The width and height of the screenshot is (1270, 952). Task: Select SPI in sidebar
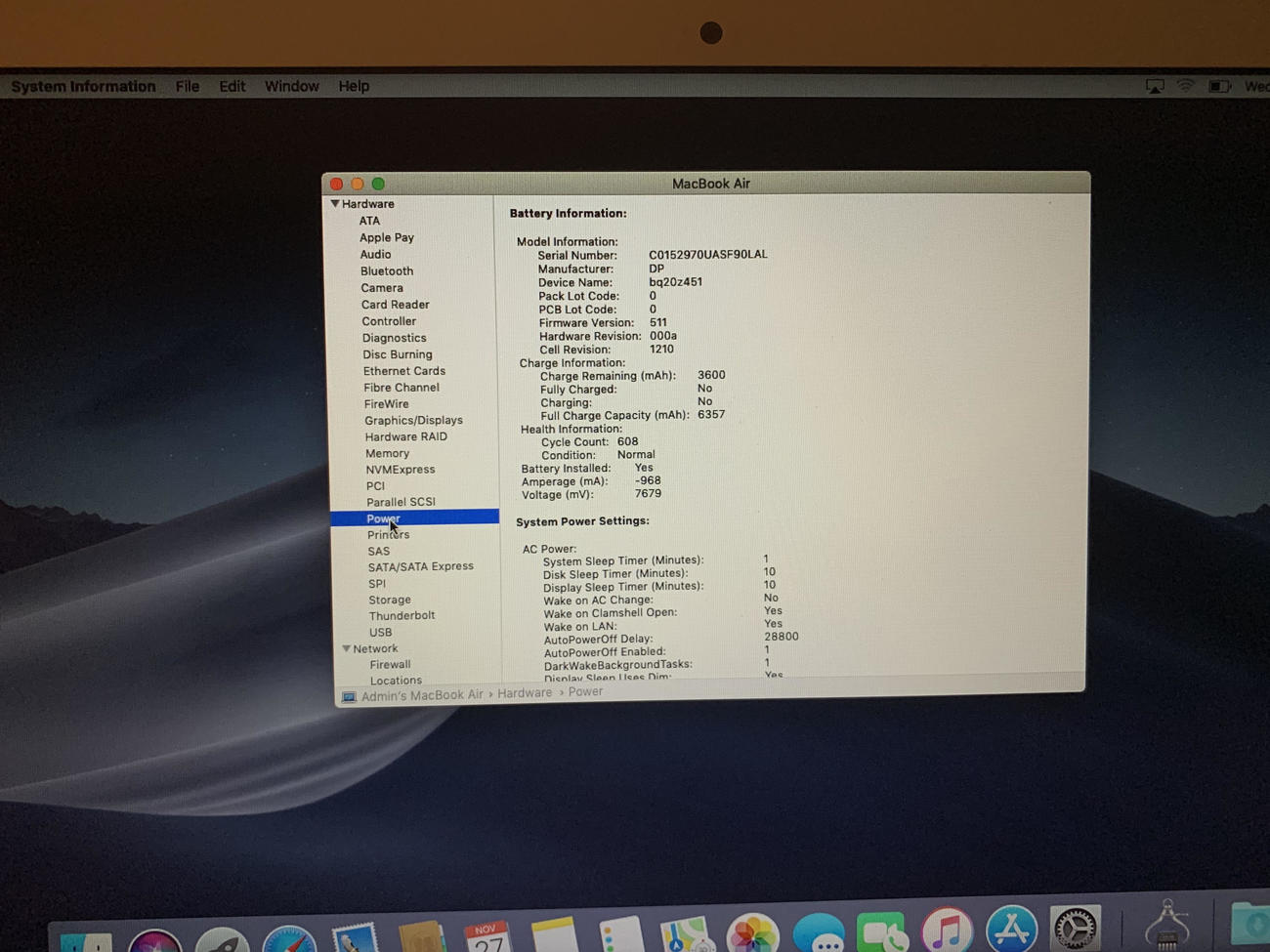tap(377, 584)
